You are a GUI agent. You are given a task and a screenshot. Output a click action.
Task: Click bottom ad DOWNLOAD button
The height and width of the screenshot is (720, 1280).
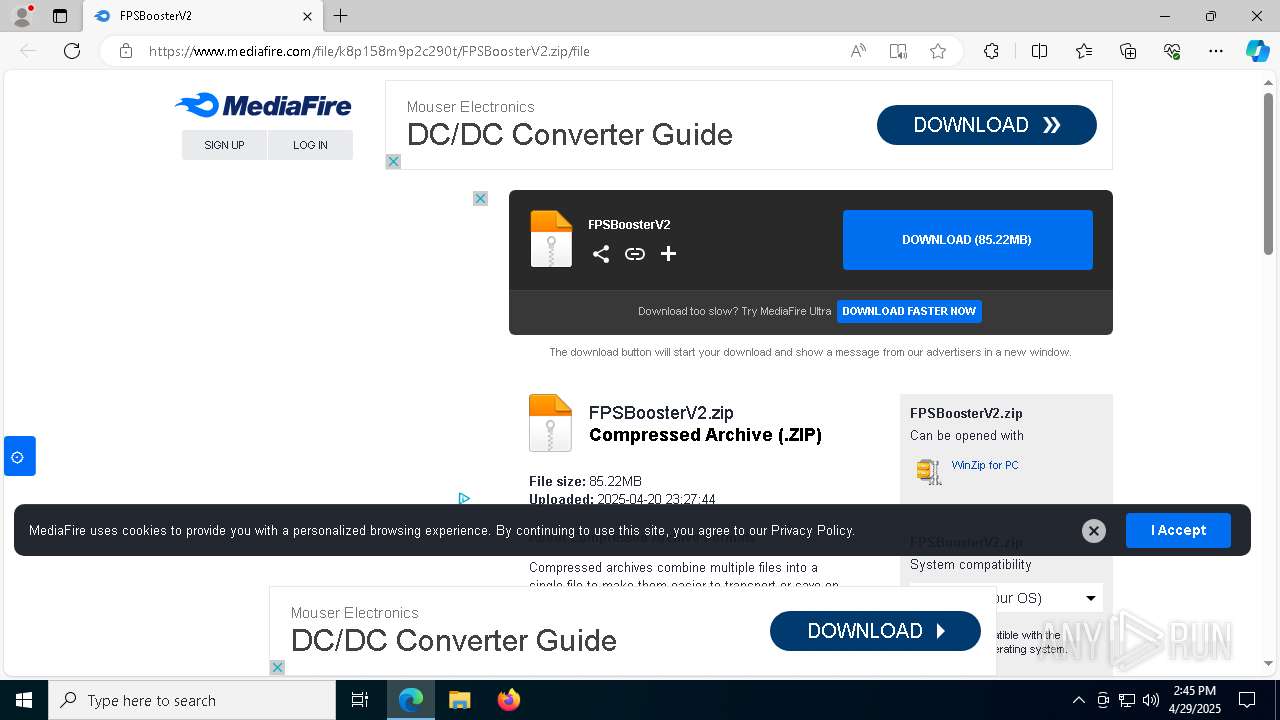(875, 631)
